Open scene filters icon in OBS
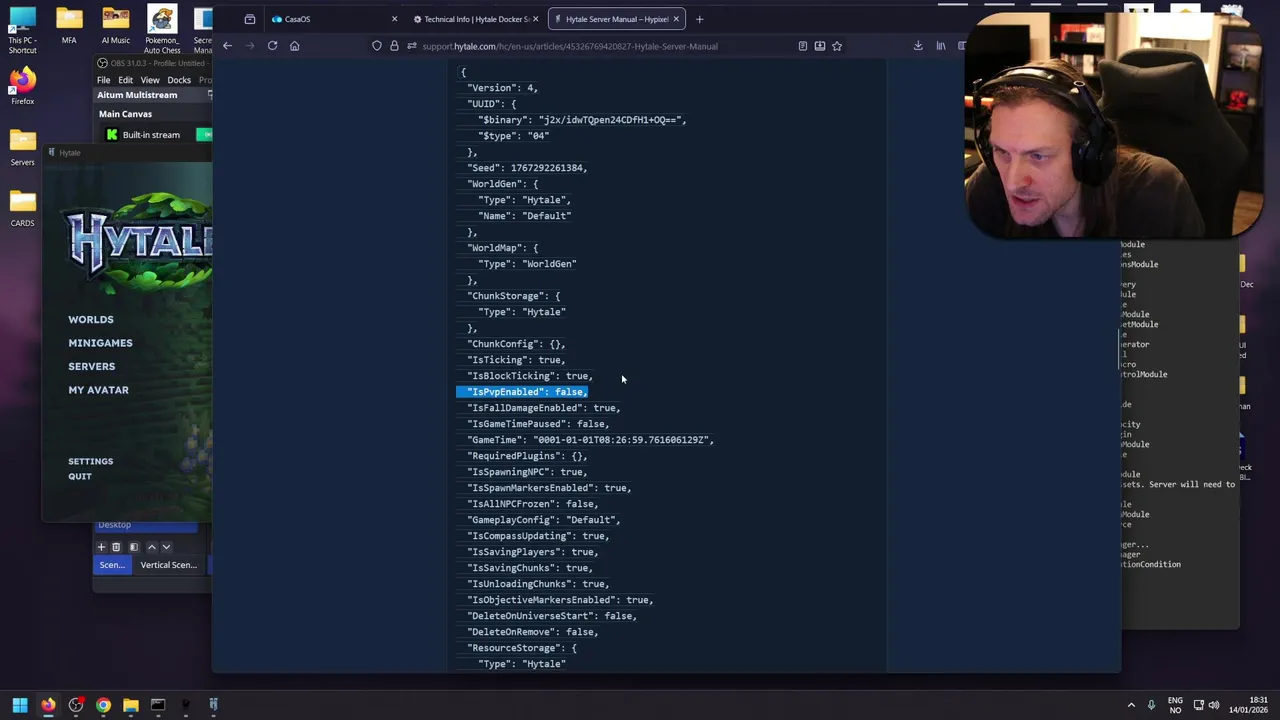This screenshot has height=720, width=1280. click(133, 547)
